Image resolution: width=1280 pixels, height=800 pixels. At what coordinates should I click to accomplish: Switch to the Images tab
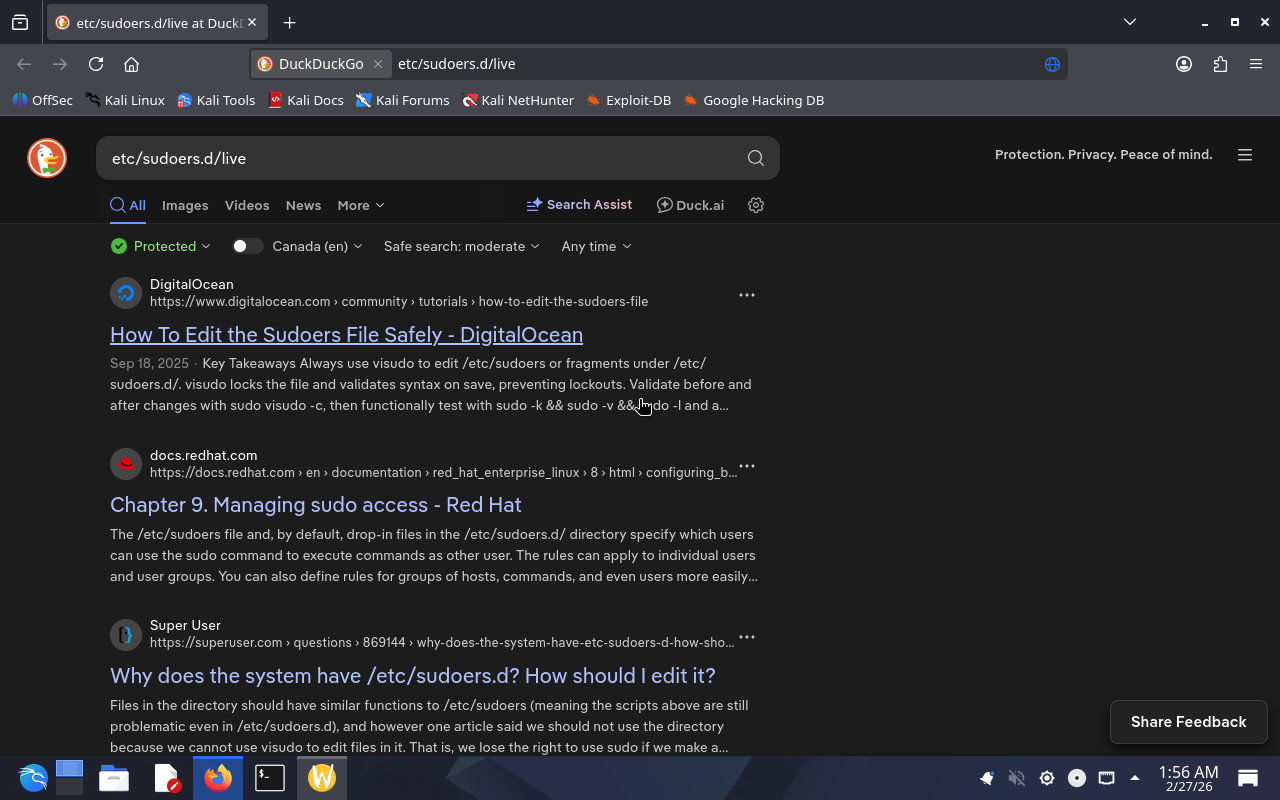point(185,205)
